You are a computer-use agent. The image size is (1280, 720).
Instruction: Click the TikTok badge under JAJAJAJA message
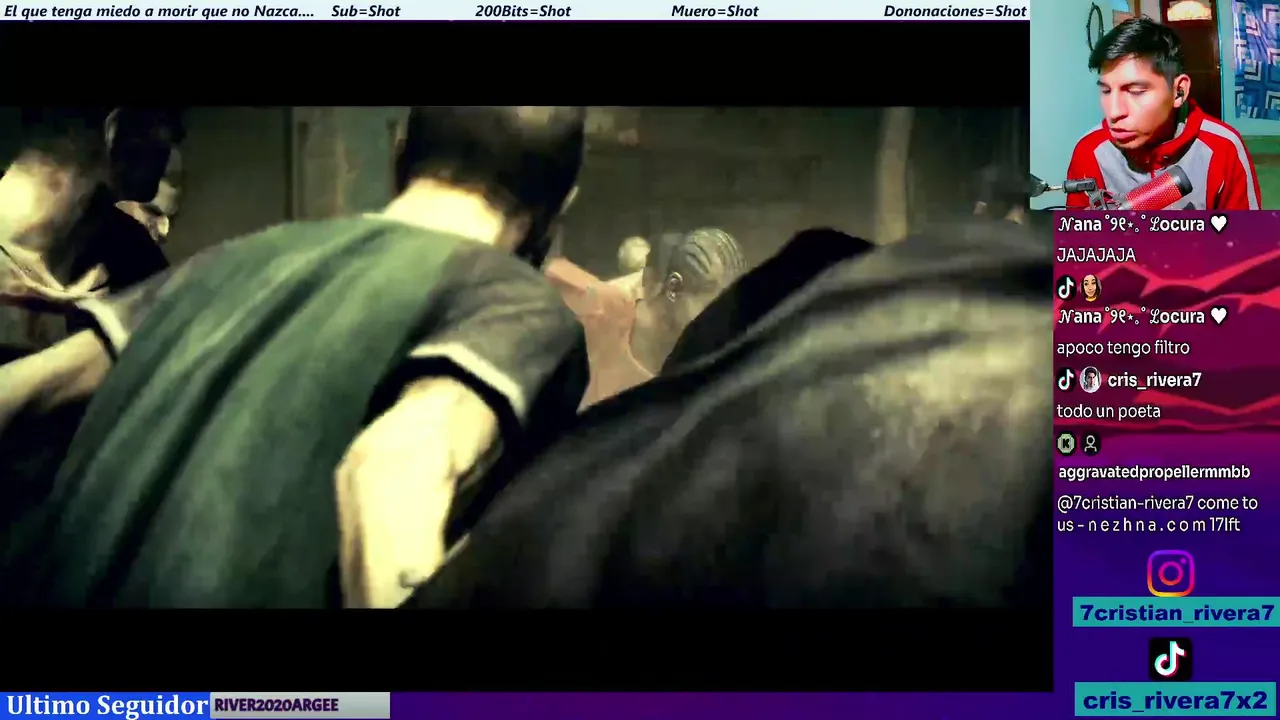coord(1066,288)
